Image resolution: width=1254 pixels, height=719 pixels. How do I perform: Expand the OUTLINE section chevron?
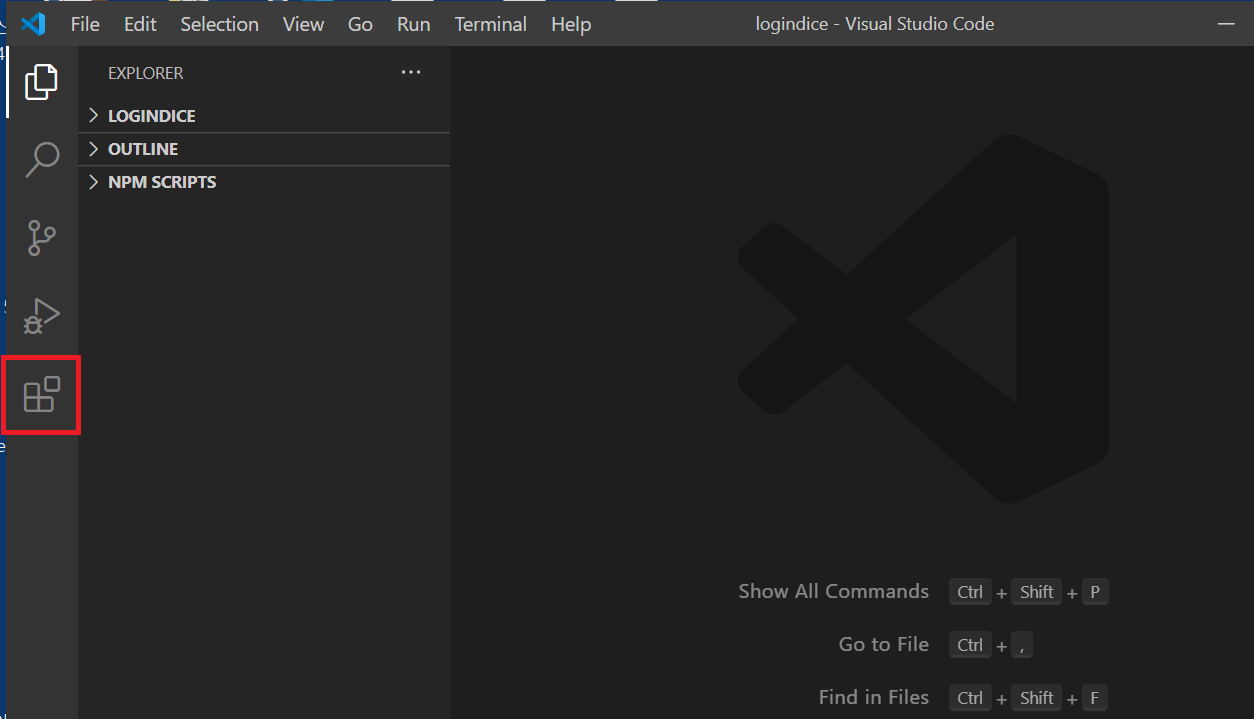pyautogui.click(x=94, y=149)
